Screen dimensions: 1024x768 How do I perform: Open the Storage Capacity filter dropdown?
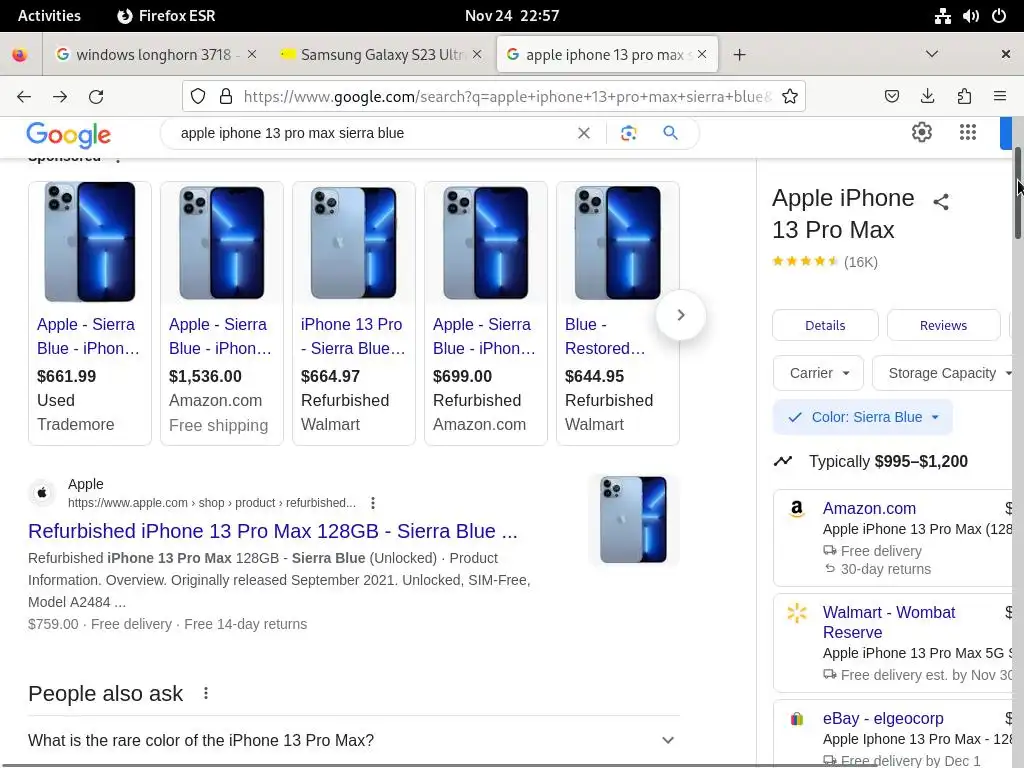tap(944, 374)
